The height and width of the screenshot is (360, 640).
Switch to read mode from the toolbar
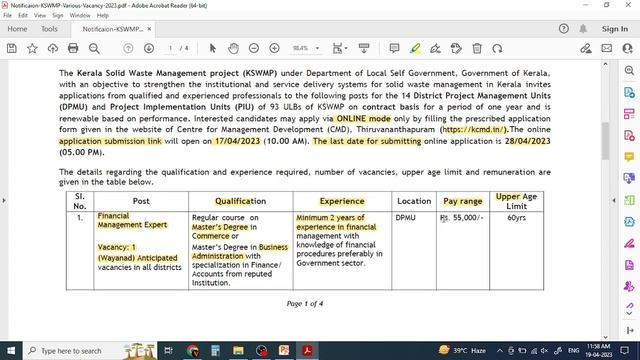(x=364, y=49)
